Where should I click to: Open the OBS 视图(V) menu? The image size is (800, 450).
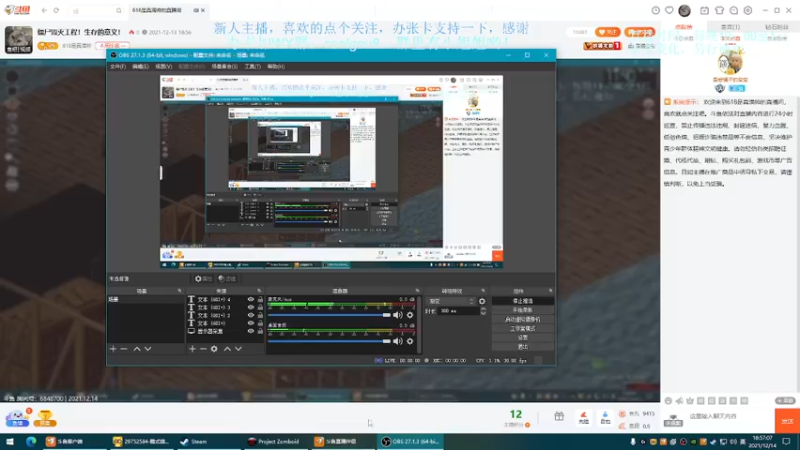click(x=163, y=66)
